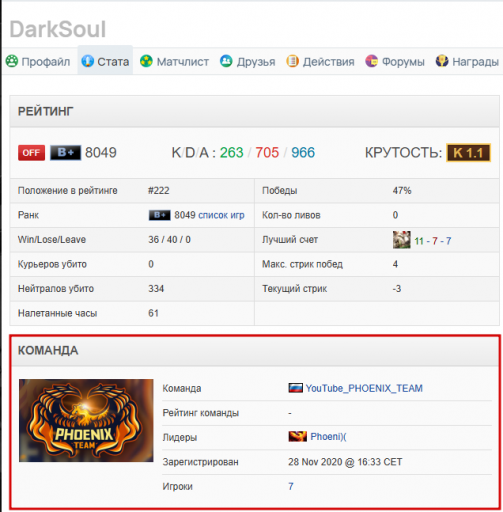Open the YouTube_PHOENIX_TEAM team link

(364, 388)
